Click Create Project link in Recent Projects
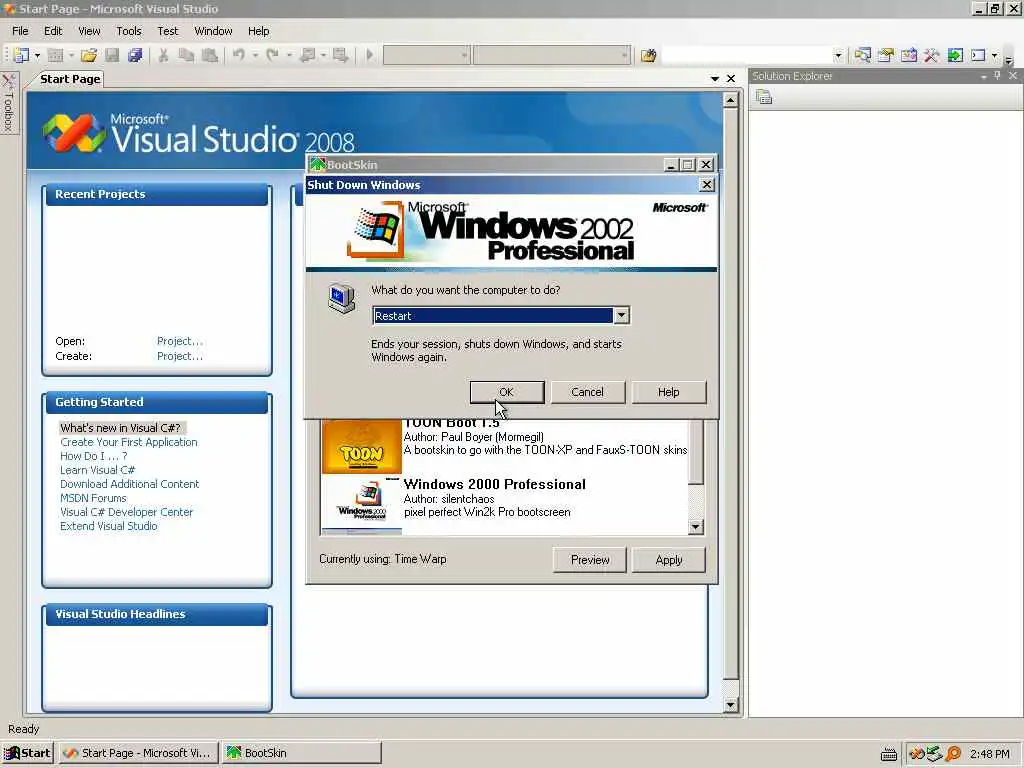Image resolution: width=1024 pixels, height=768 pixels. coord(180,356)
